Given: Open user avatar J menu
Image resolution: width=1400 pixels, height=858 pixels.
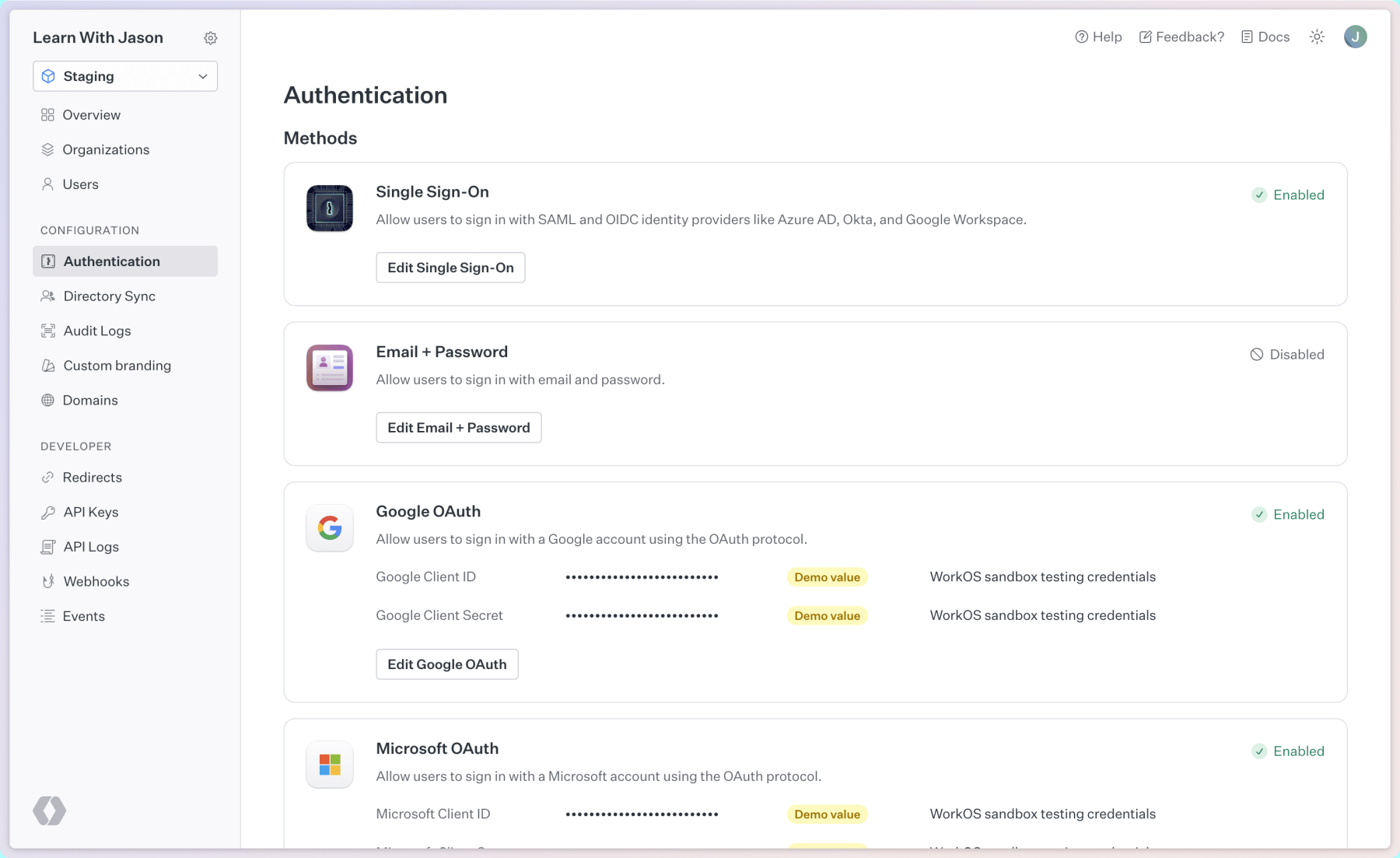Looking at the screenshot, I should 1356,37.
